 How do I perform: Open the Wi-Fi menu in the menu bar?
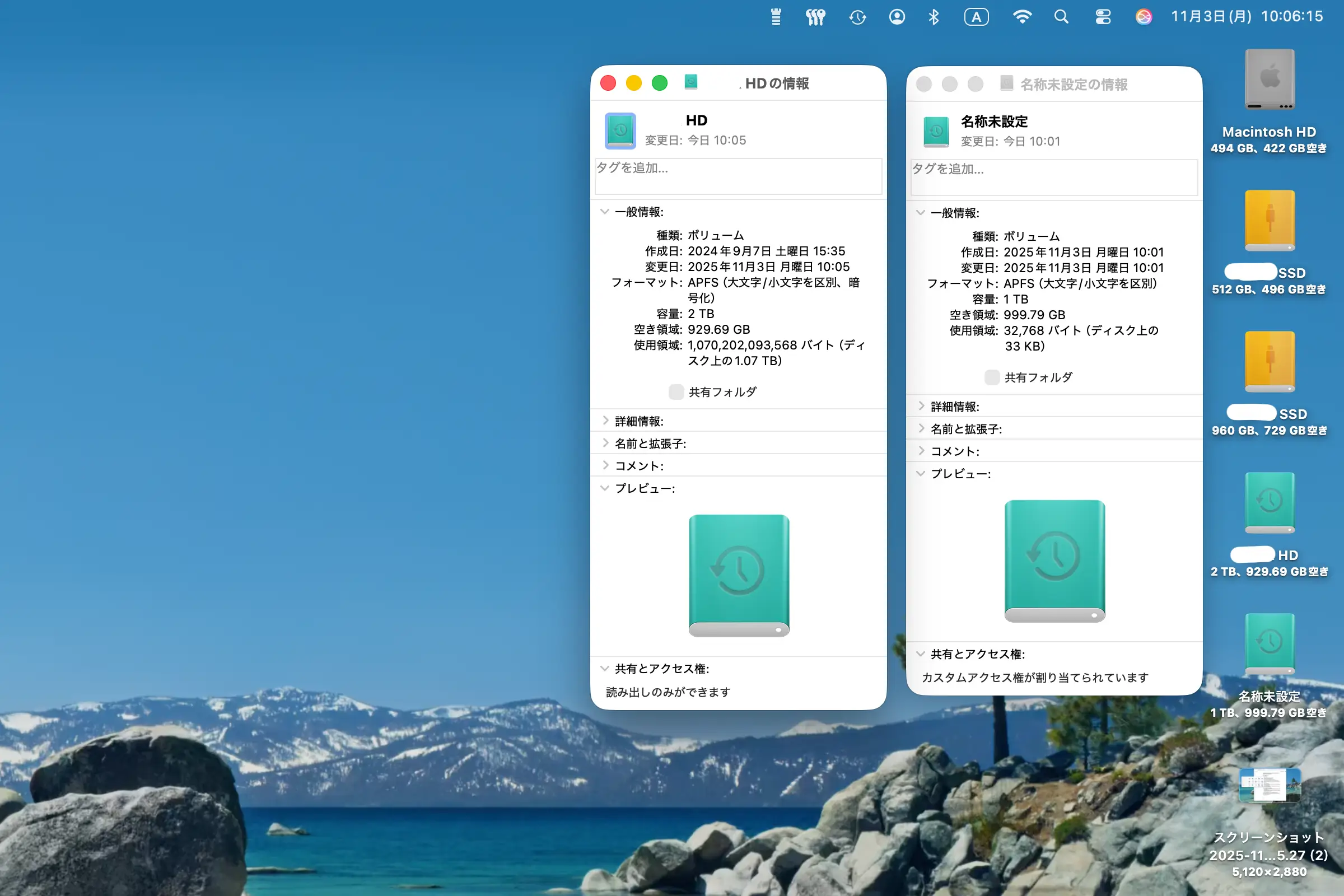(1021, 17)
